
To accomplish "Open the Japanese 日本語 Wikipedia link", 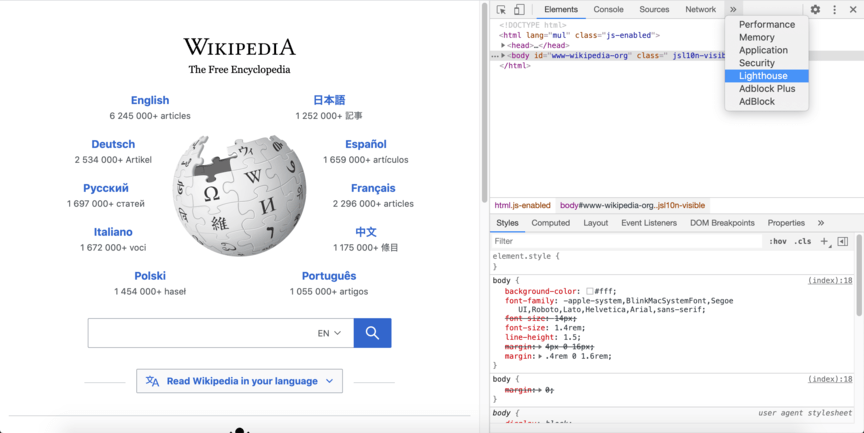I will (329, 100).
